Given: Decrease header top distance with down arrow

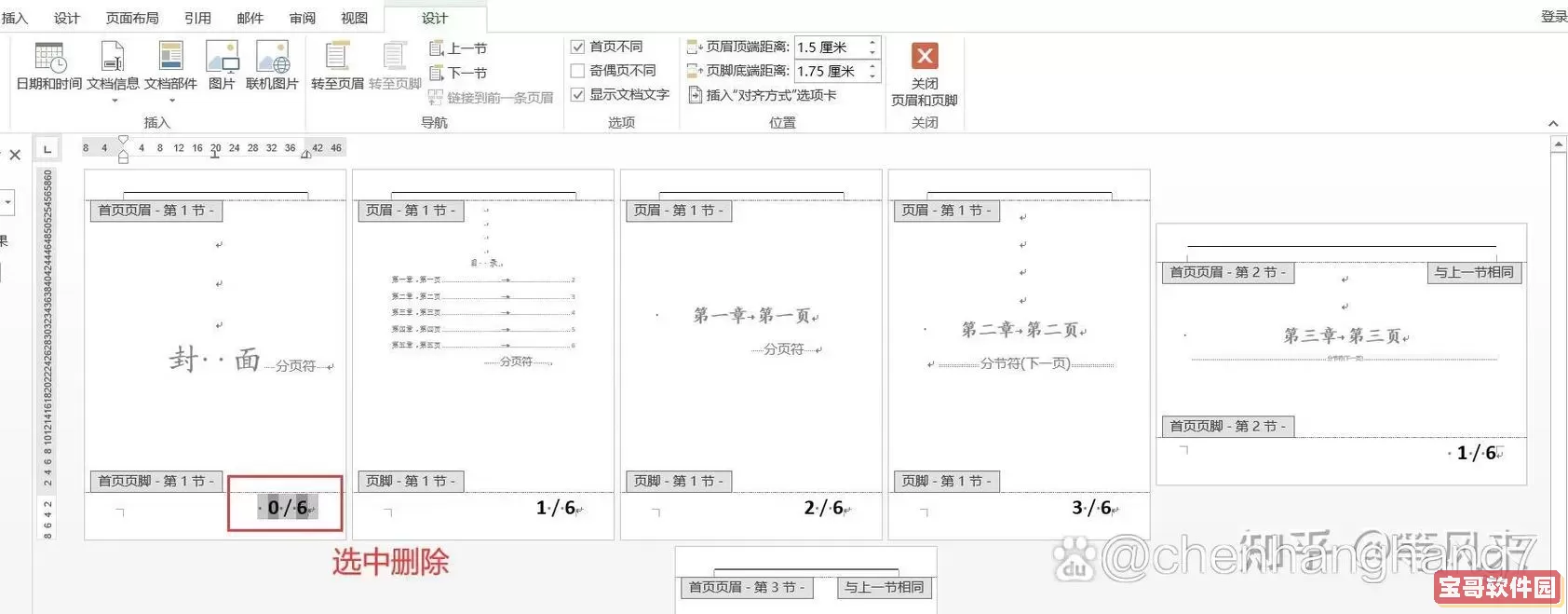Looking at the screenshot, I should (872, 51).
